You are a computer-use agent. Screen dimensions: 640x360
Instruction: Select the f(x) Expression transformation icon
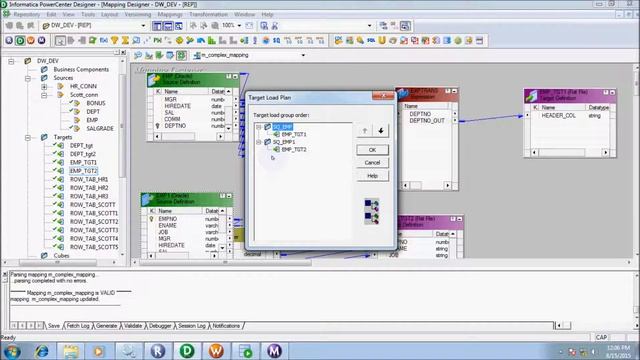pos(104,40)
